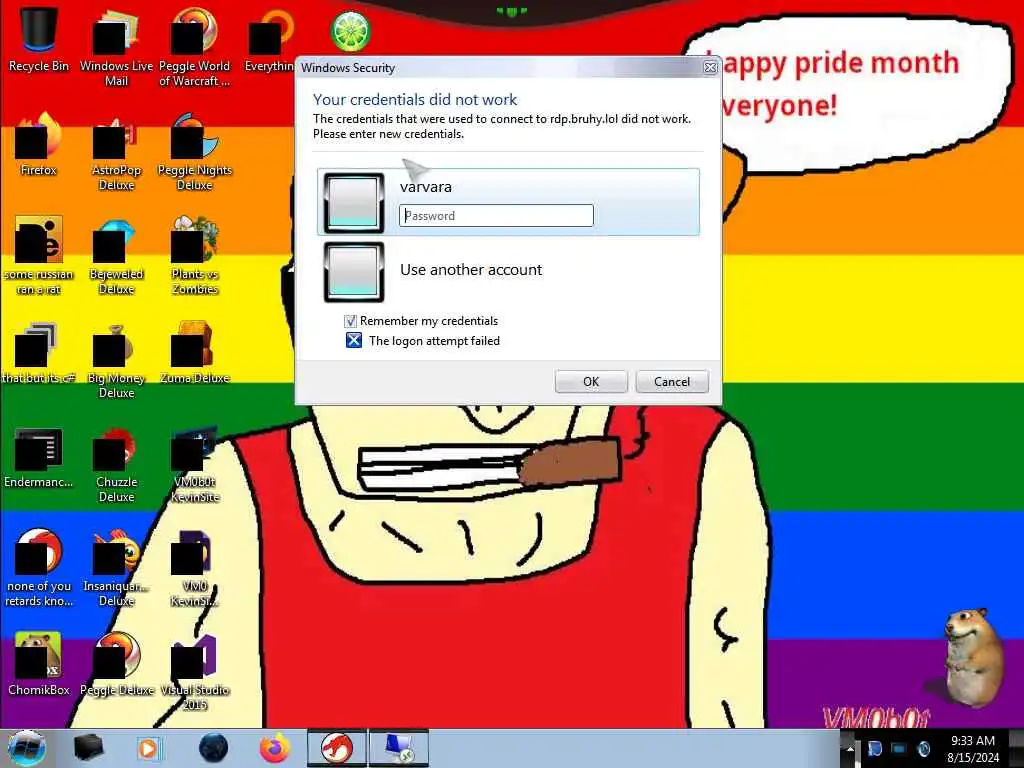The height and width of the screenshot is (768, 1024).
Task: Switch to red bird app taskbar button
Action: pos(337,748)
